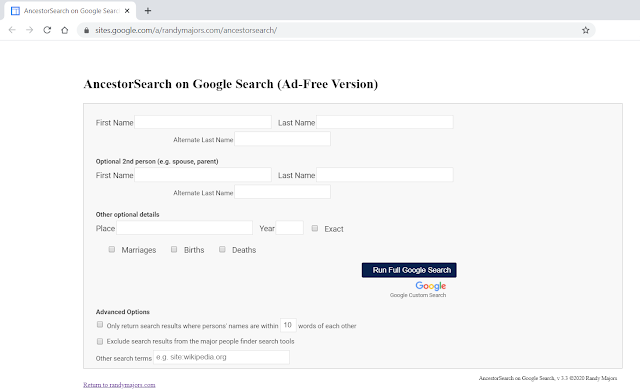Click the footer version copyright text
The width and height of the screenshot is (640, 391).
coord(548,378)
